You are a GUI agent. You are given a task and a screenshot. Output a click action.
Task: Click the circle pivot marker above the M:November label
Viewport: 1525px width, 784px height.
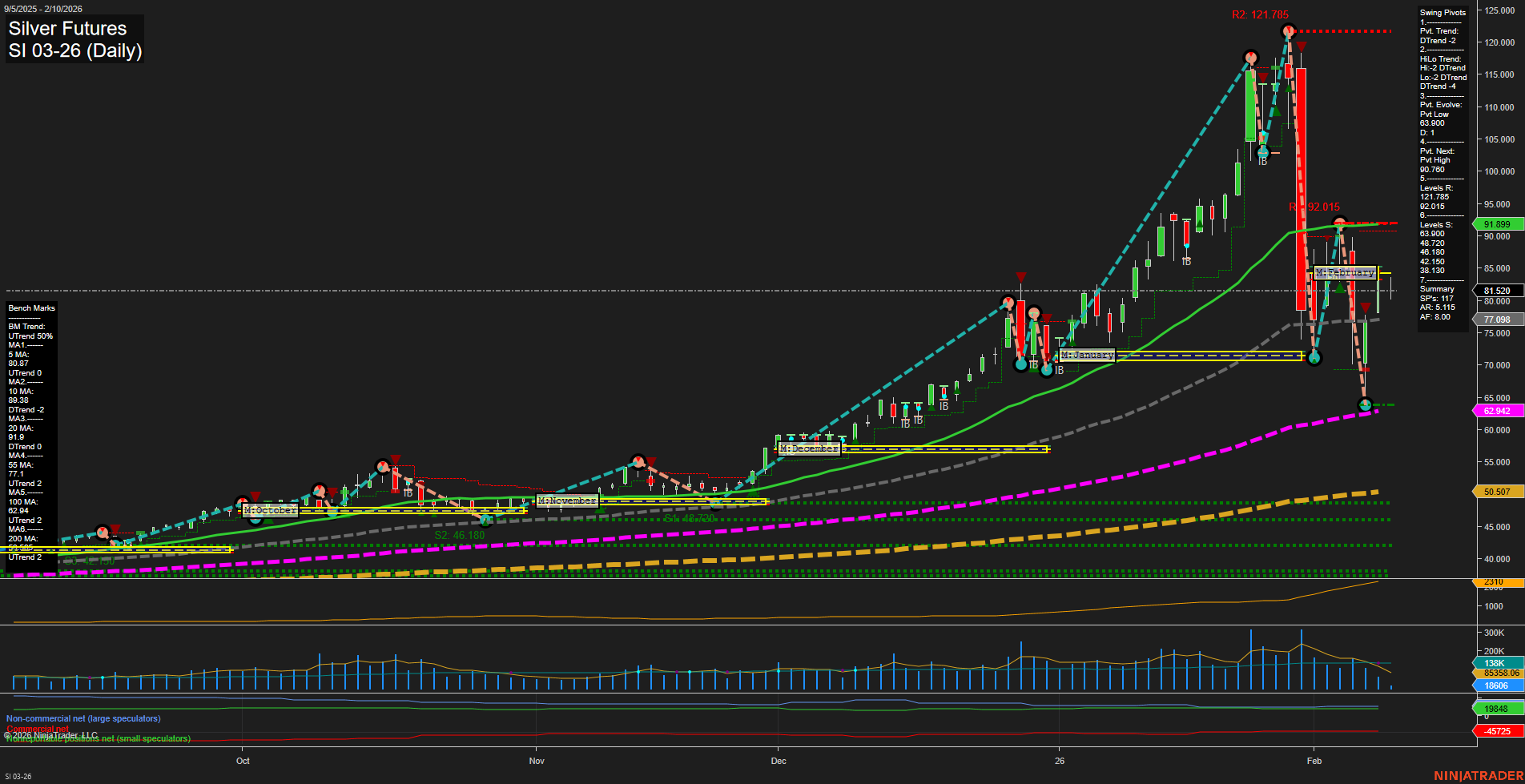(x=637, y=461)
